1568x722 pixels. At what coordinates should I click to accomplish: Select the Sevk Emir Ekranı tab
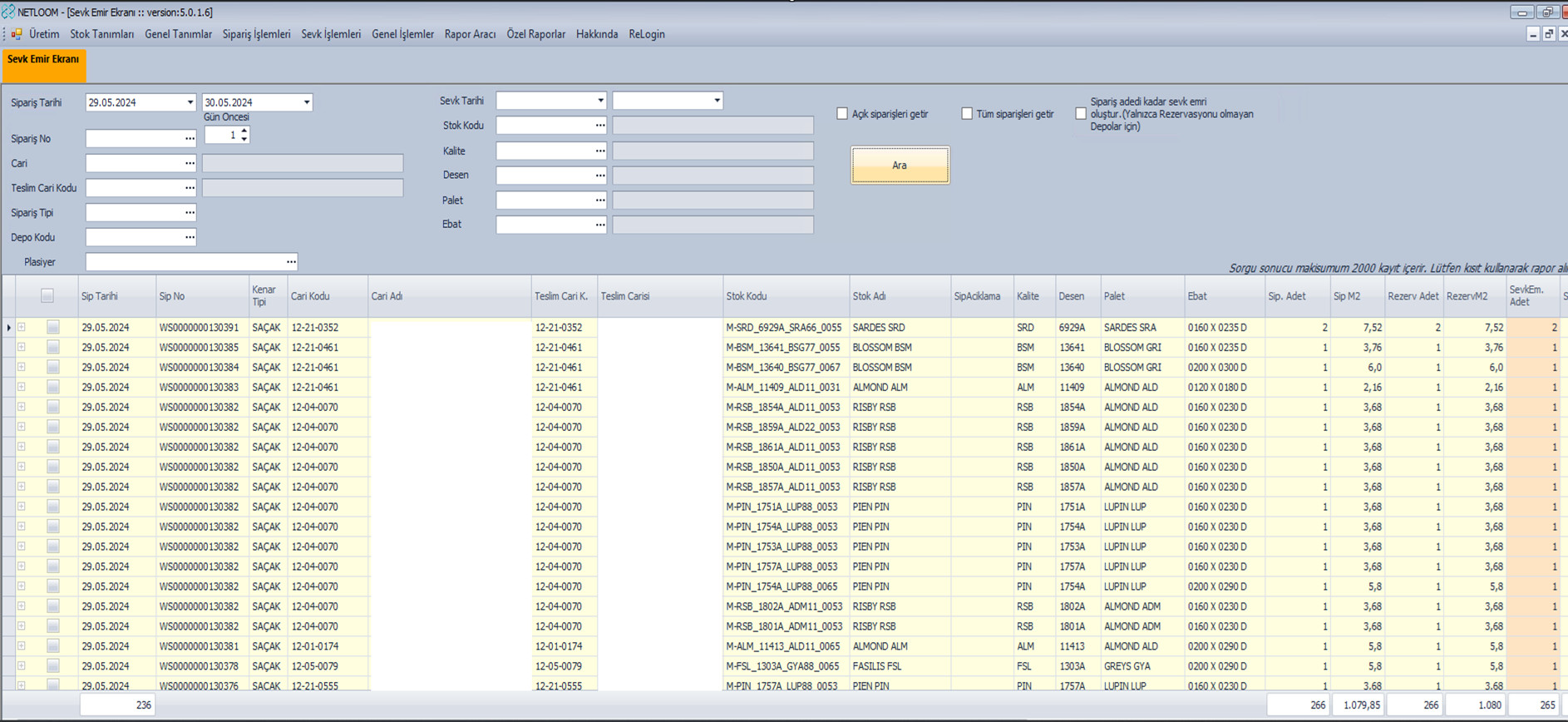pos(43,66)
